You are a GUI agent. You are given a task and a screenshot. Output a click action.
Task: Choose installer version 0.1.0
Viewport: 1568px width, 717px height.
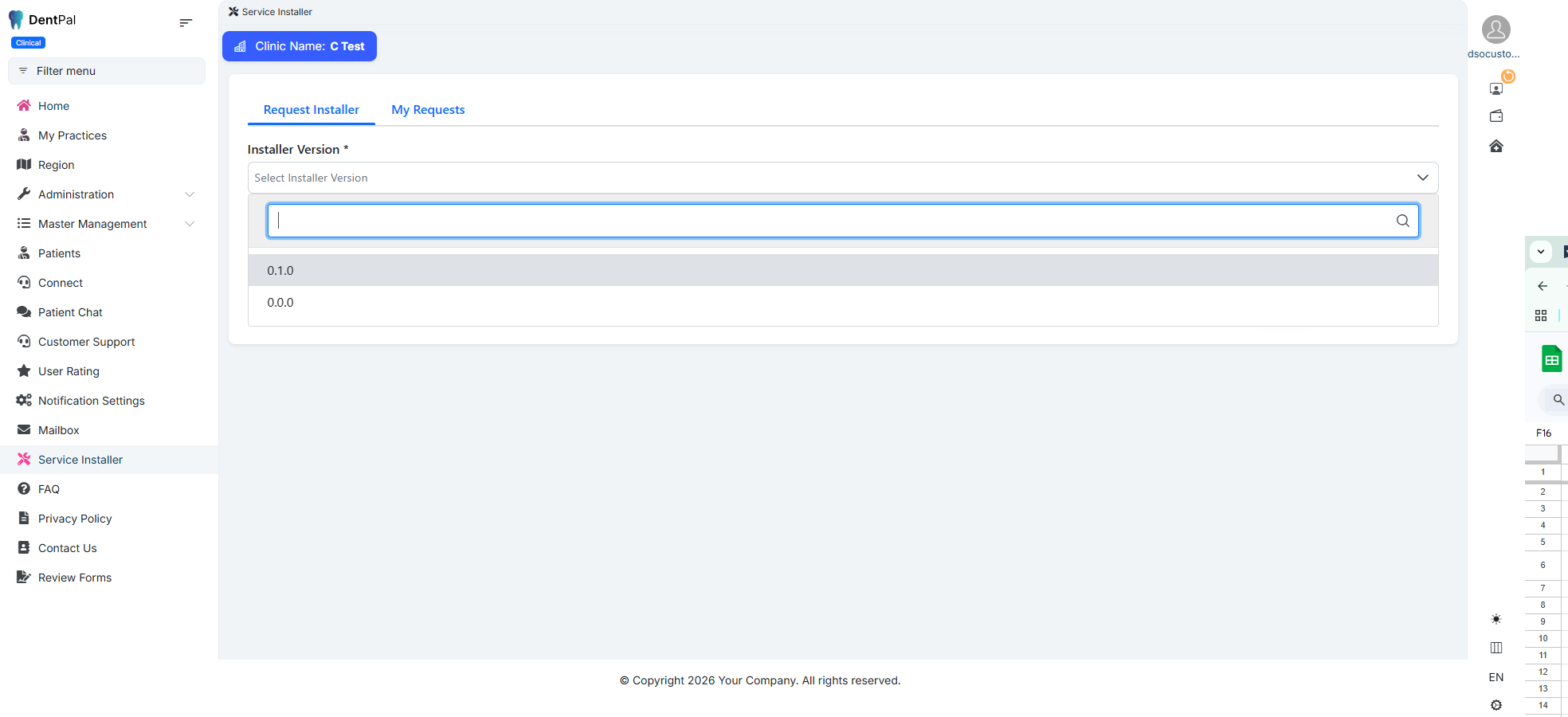pos(280,271)
